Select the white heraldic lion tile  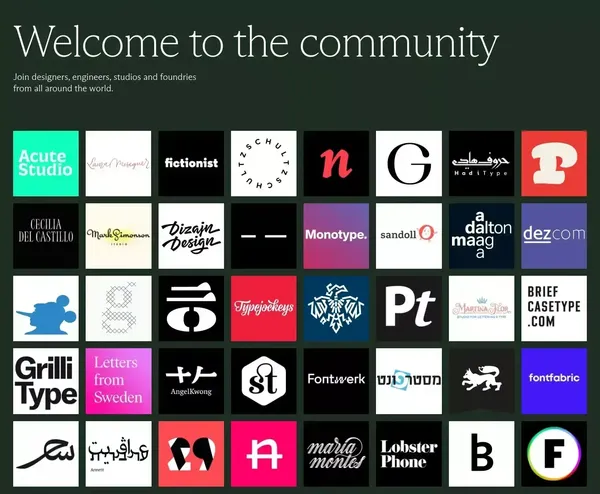point(481,381)
